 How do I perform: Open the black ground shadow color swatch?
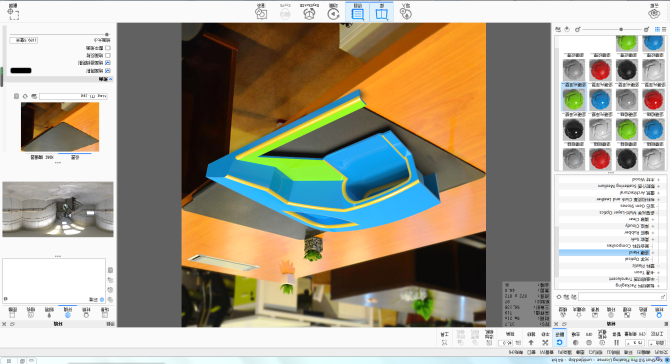[21, 70]
